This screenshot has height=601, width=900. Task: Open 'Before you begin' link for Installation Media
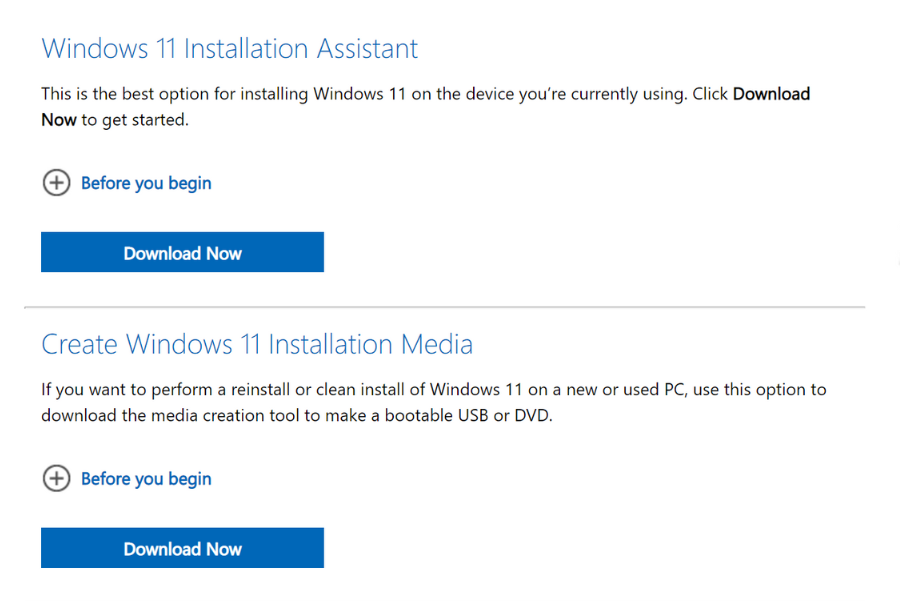click(x=146, y=479)
